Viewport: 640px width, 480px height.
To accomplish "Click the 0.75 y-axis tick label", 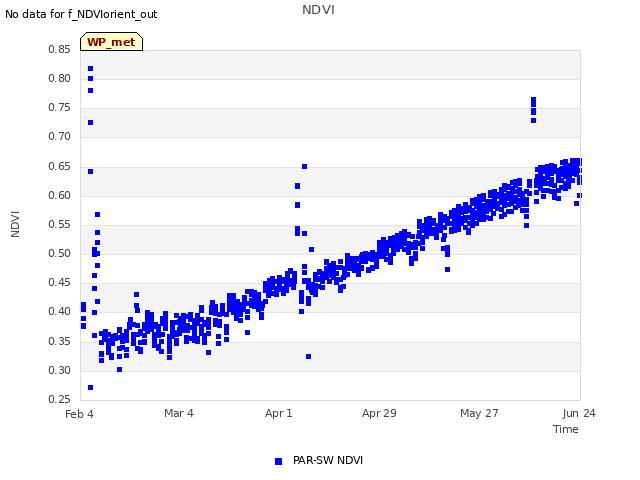I will (60, 107).
